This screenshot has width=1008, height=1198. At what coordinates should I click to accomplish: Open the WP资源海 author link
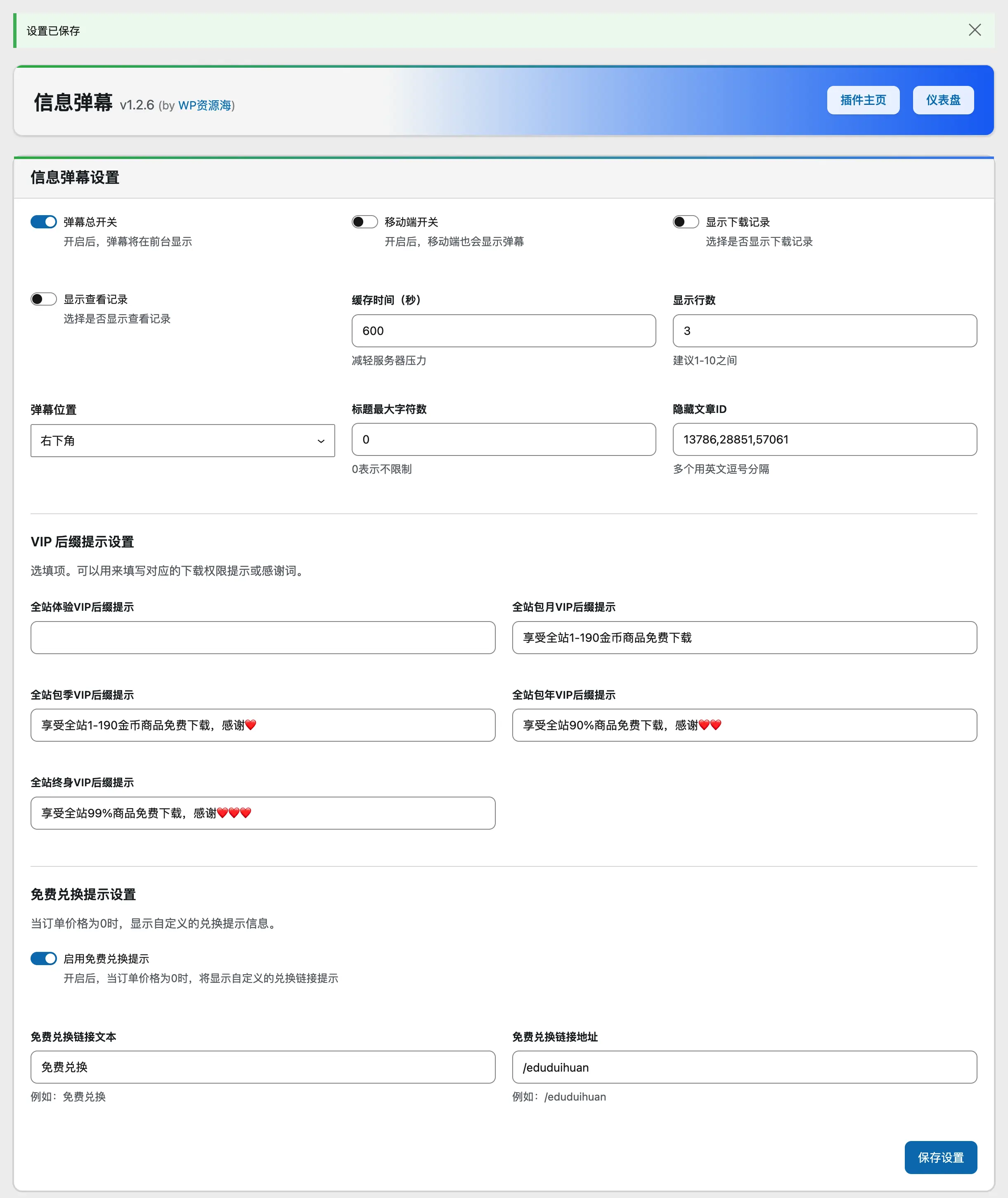[x=205, y=105]
